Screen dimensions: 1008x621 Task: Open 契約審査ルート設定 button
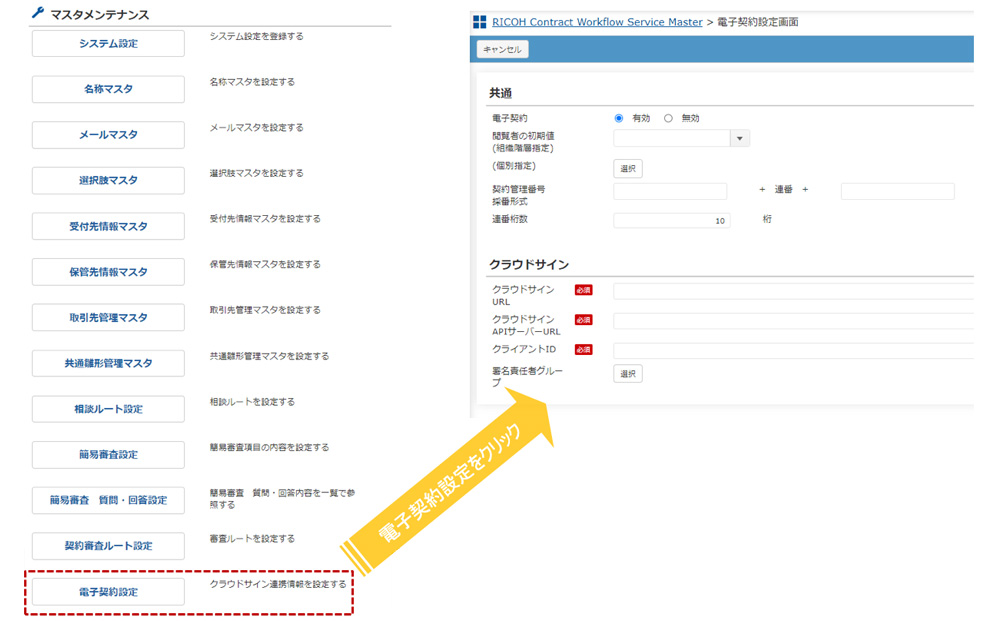click(x=108, y=546)
